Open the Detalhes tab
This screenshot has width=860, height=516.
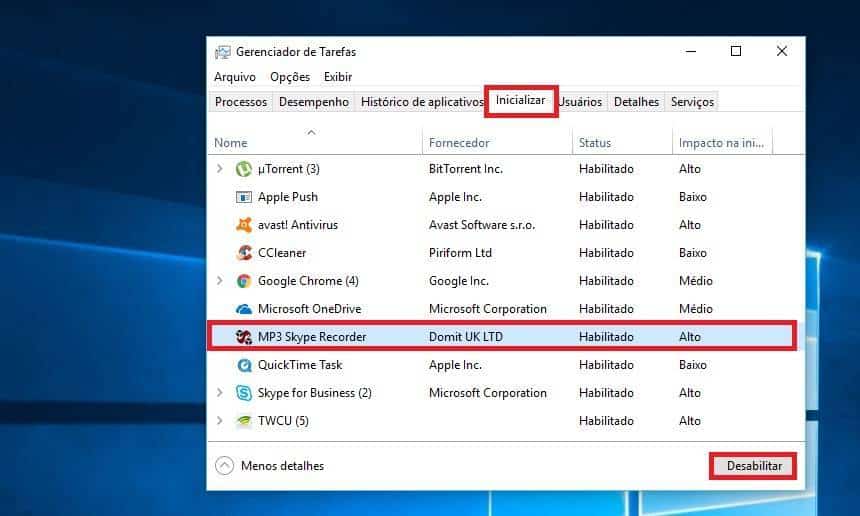636,102
